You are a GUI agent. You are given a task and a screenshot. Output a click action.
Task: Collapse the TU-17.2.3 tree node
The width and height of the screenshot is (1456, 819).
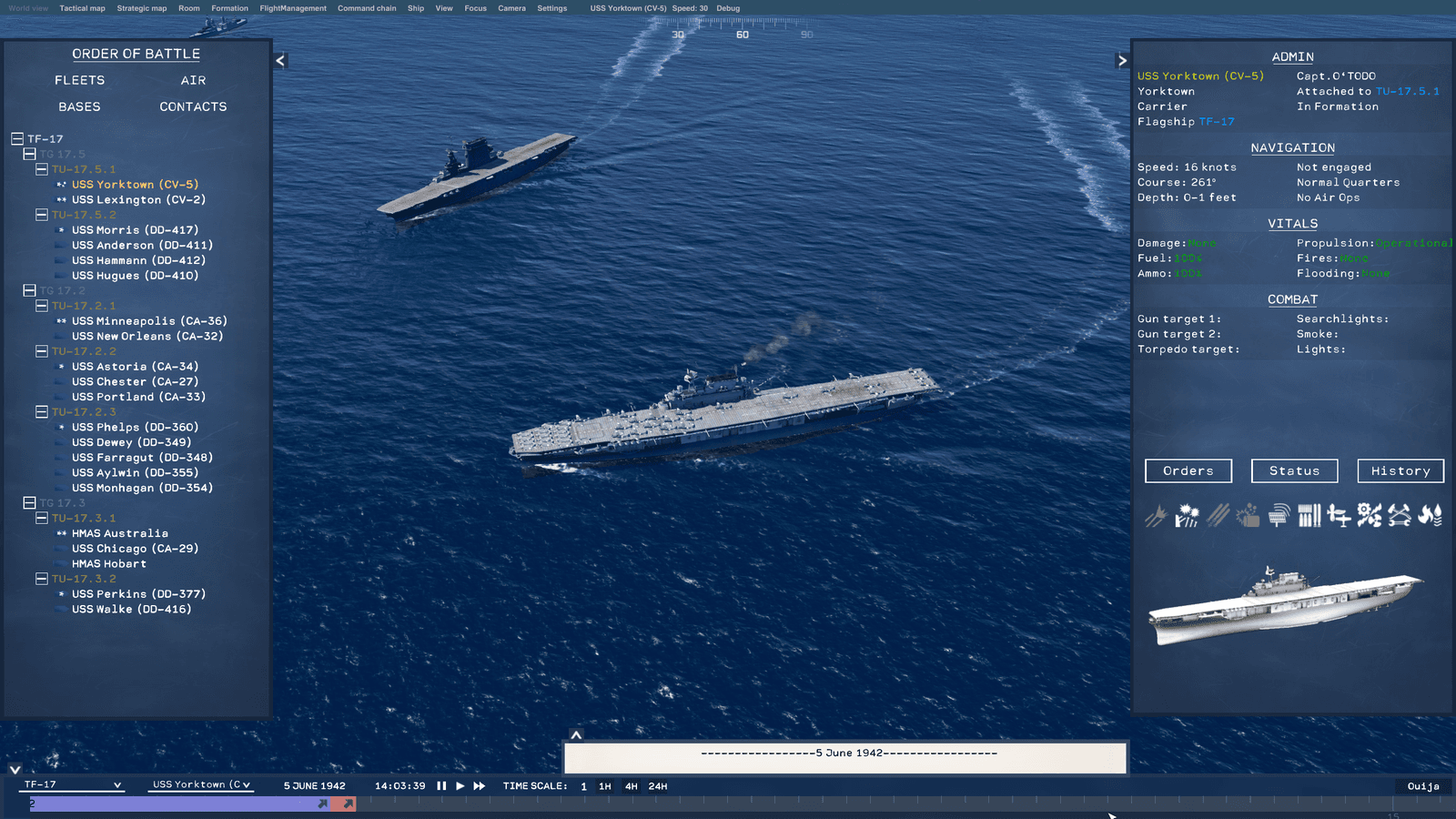point(42,412)
